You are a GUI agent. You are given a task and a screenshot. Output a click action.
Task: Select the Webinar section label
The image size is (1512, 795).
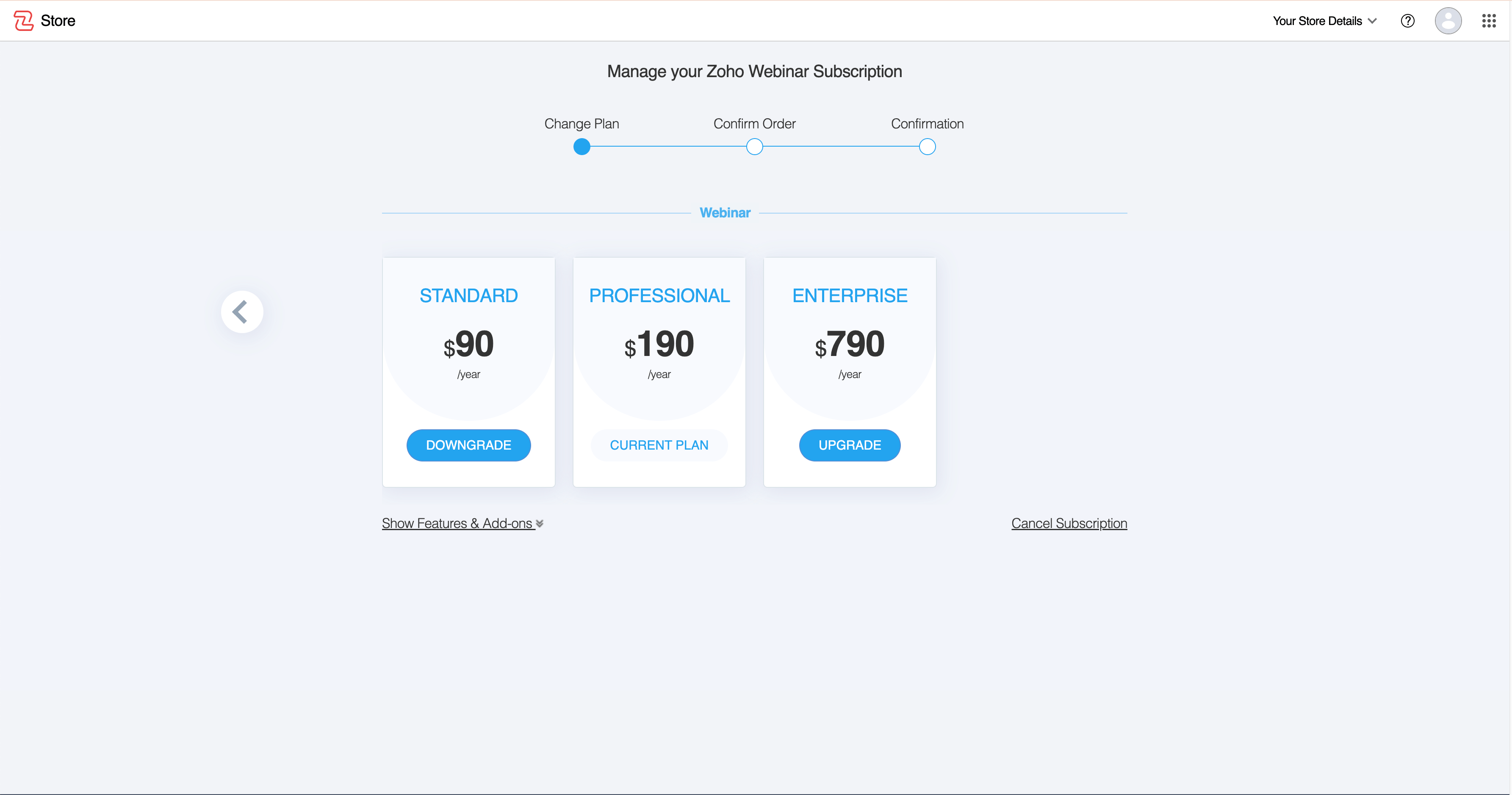[725, 213]
